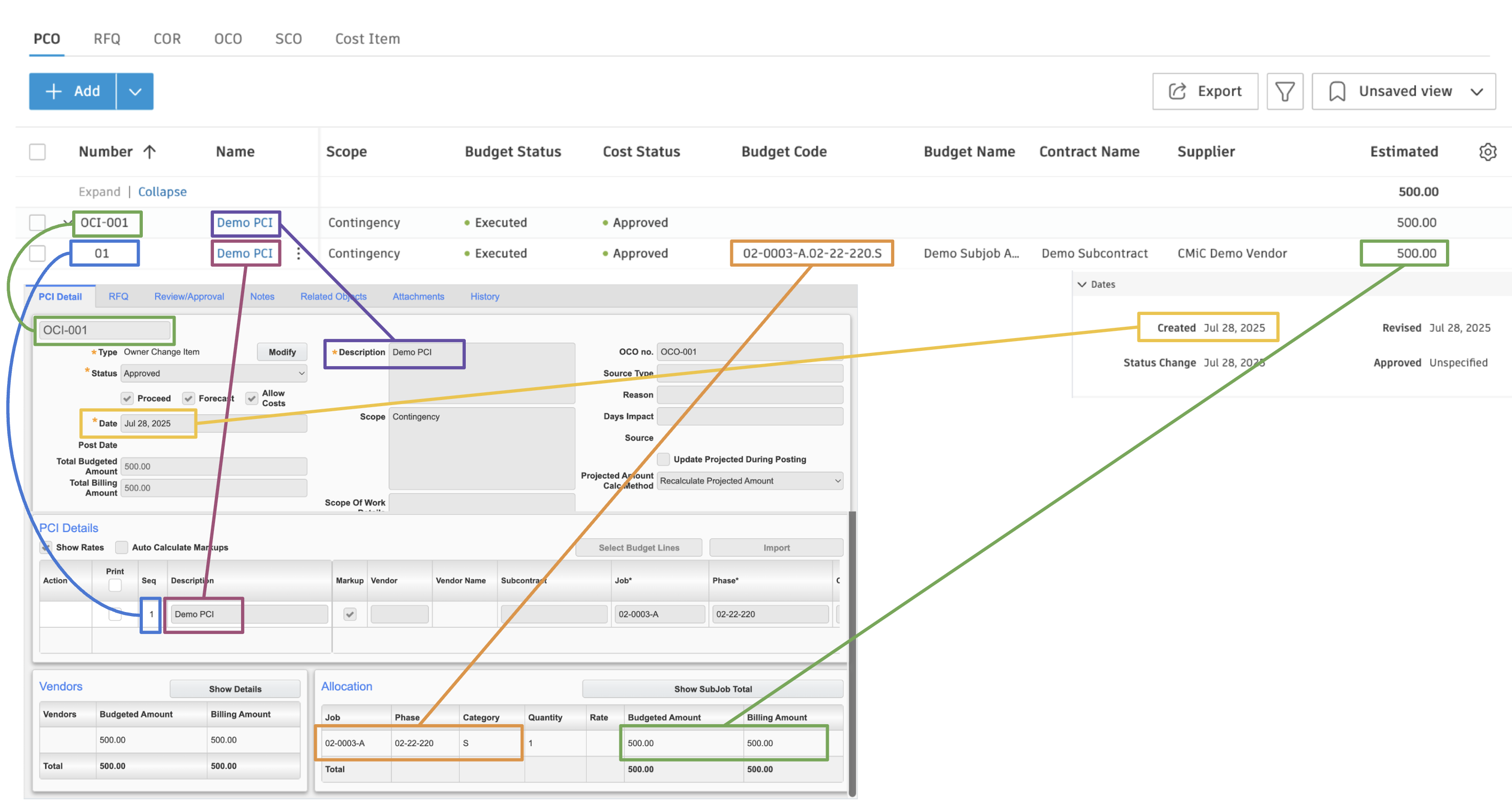
Task: Toggle Markup checkbox for Demo PCI line
Action: point(350,614)
